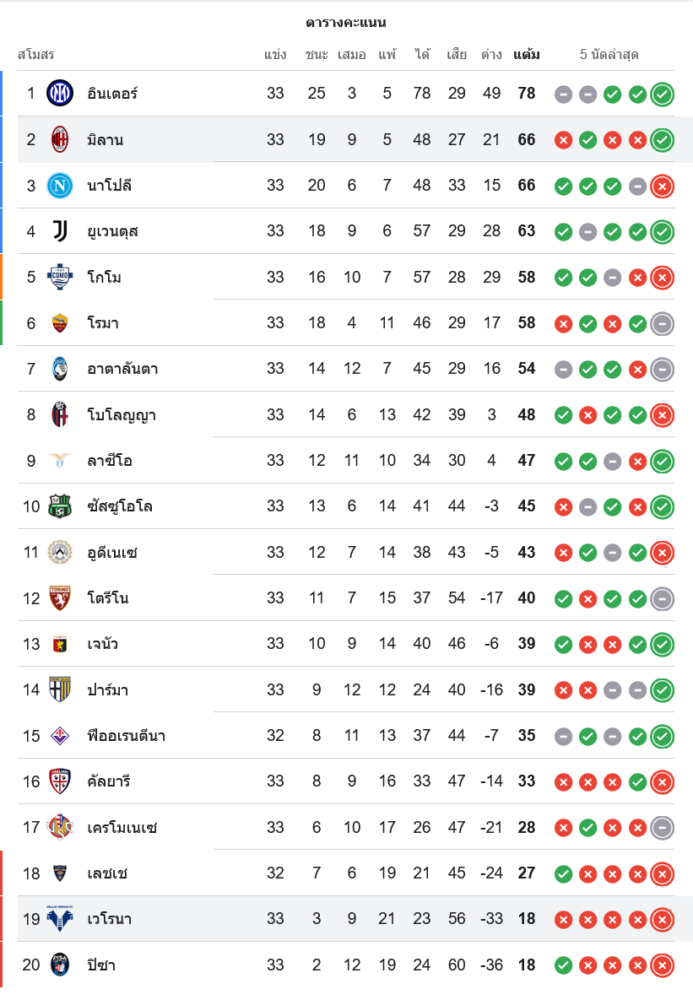The height and width of the screenshot is (1000, 693).
Task: Click the AC Milan crest icon
Action: (x=60, y=140)
